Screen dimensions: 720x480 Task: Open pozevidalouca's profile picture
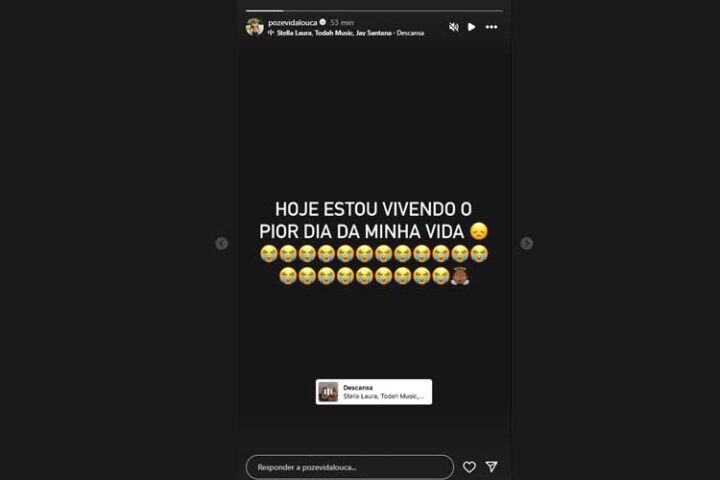coord(255,27)
